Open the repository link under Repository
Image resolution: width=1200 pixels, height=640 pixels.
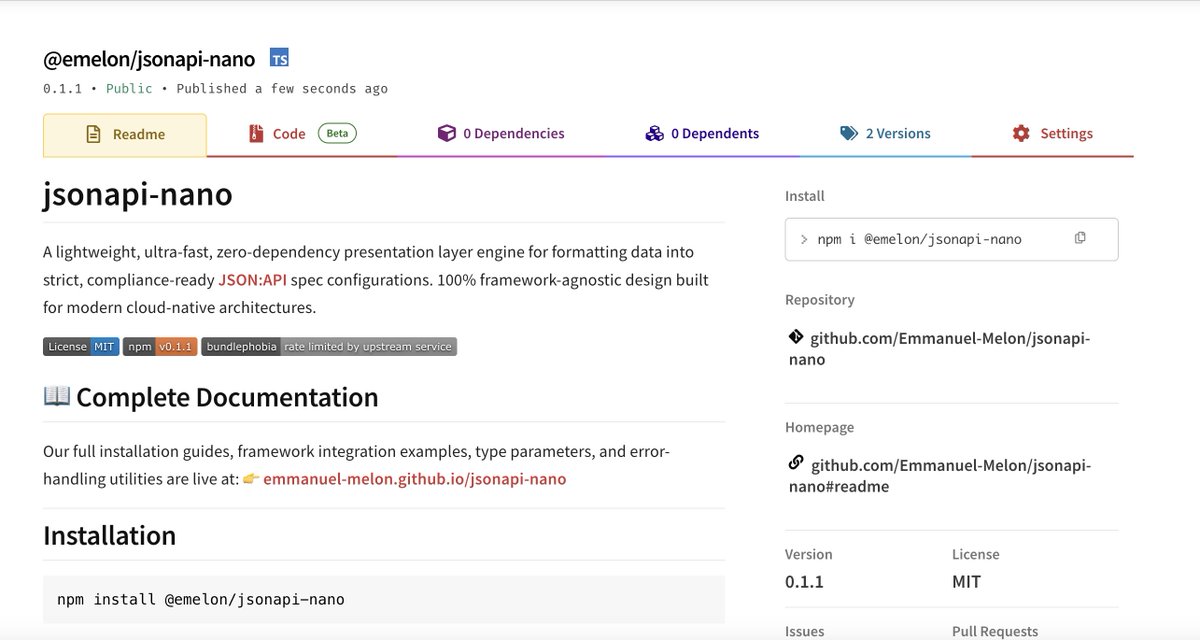[939, 349]
